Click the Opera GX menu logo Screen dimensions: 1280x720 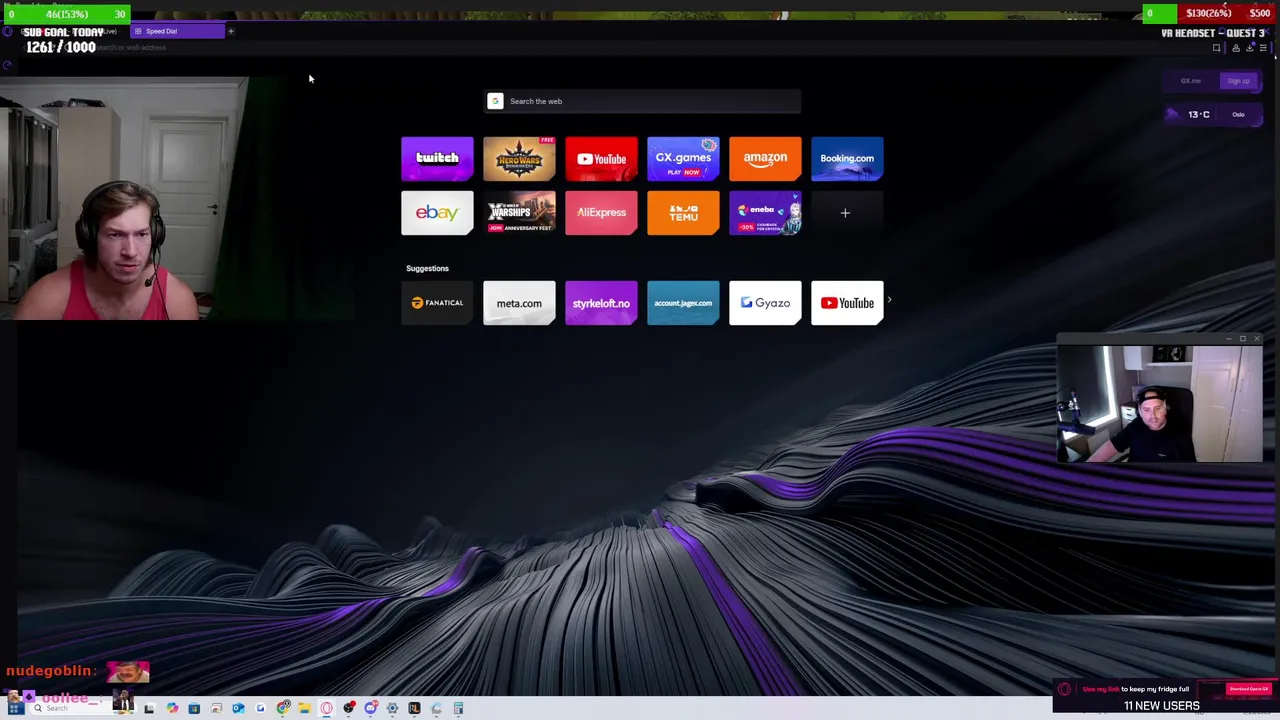[8, 31]
